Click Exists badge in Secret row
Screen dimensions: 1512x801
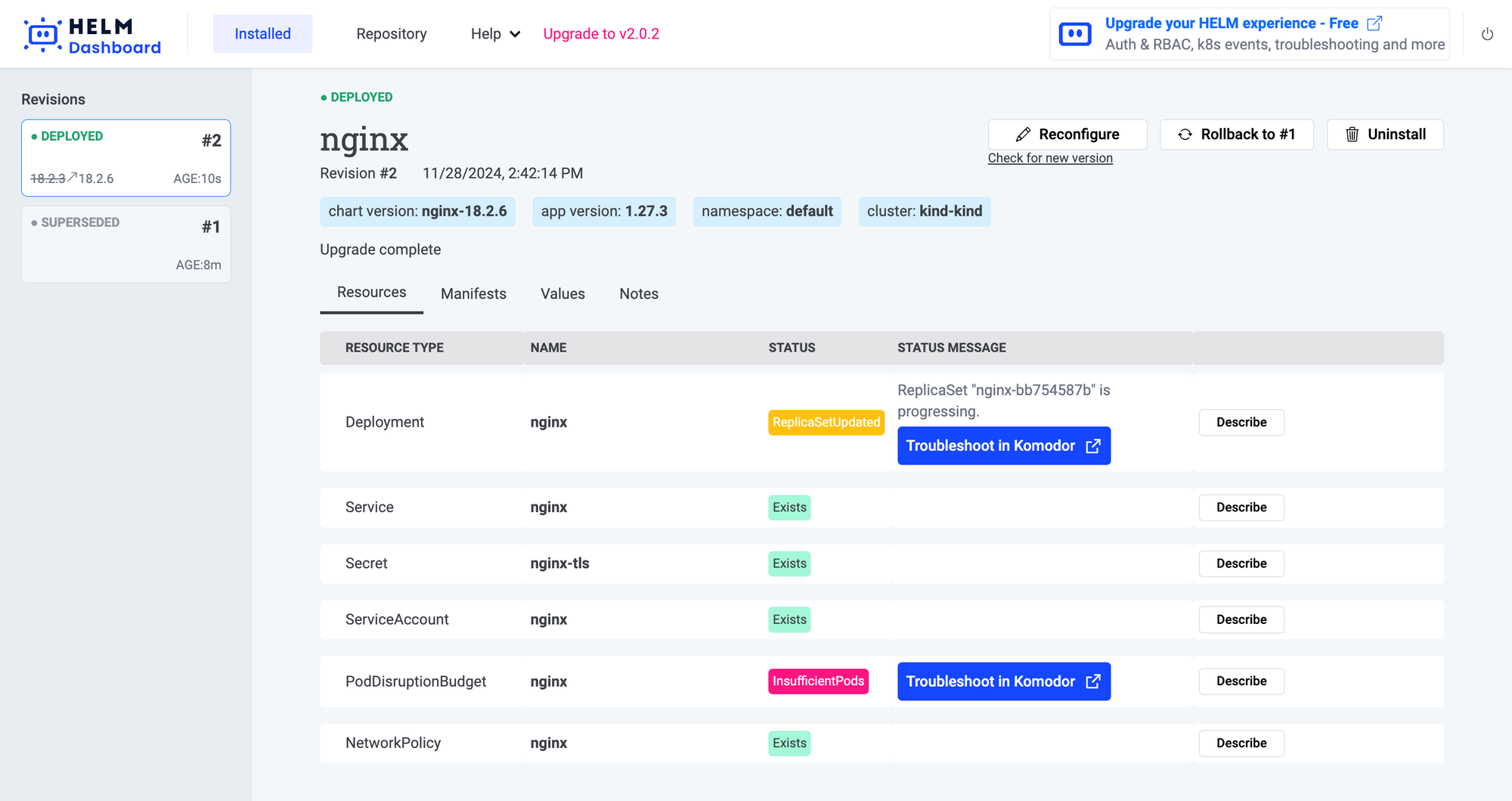coord(789,563)
